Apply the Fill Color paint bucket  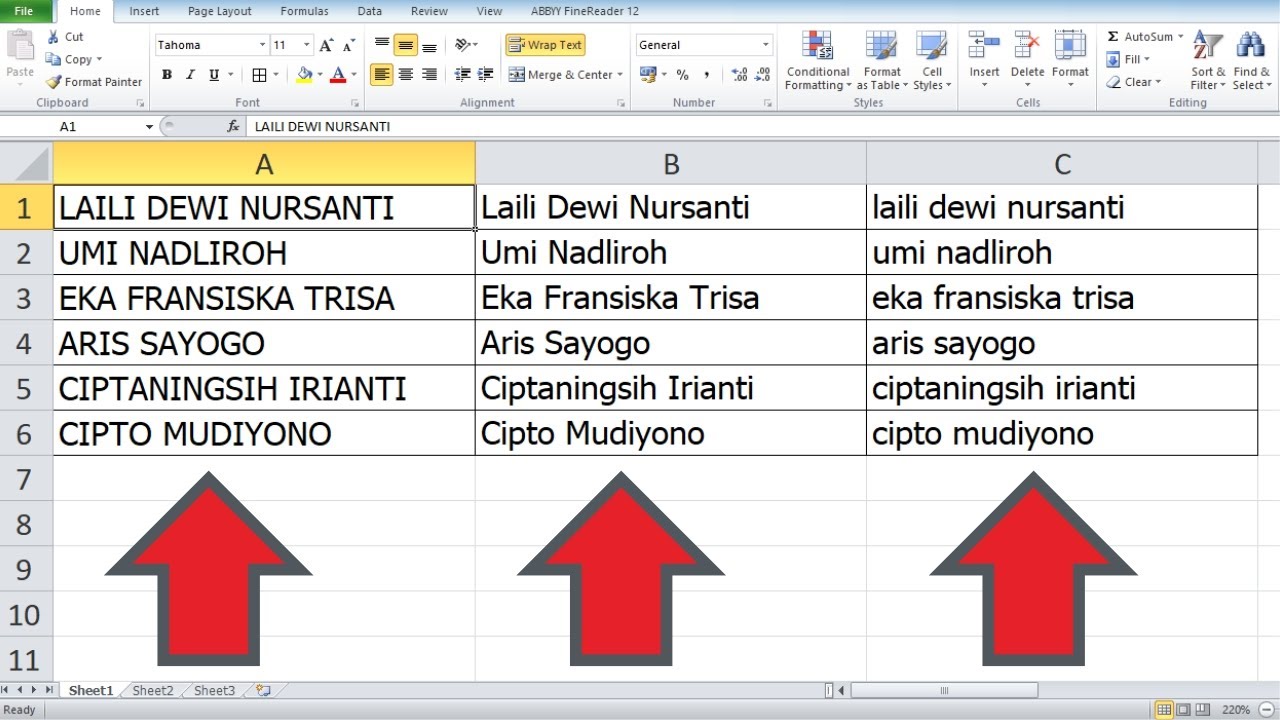(304, 75)
